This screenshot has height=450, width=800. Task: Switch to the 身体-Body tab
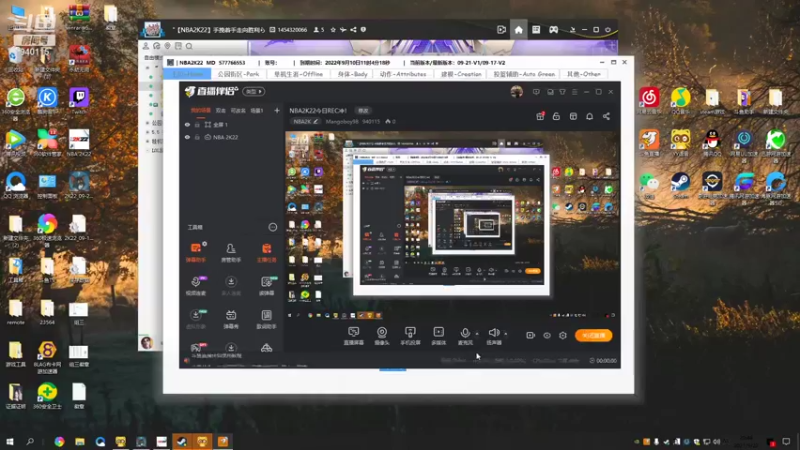tap(353, 74)
